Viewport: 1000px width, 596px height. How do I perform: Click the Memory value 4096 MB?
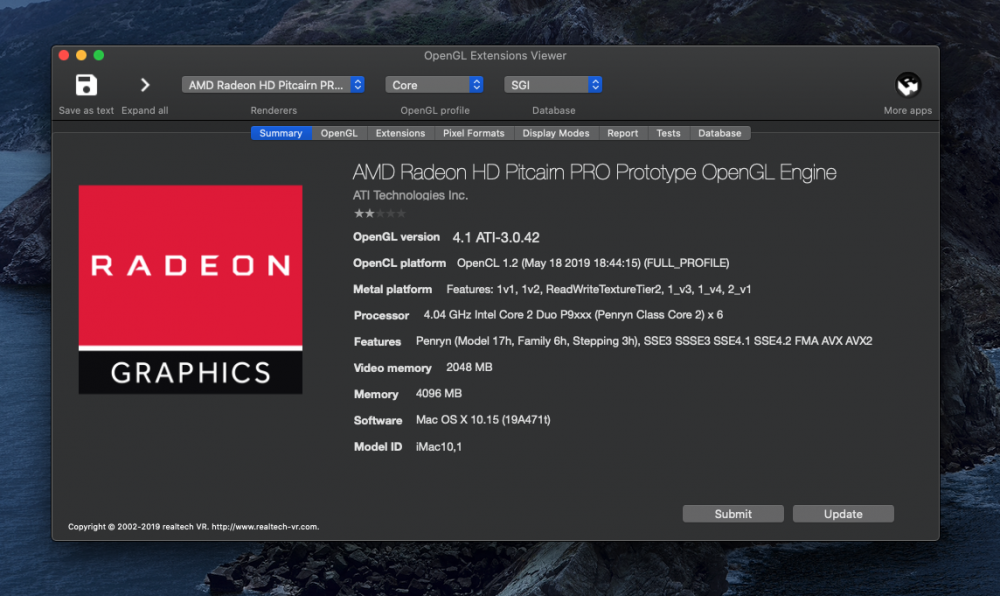438,393
